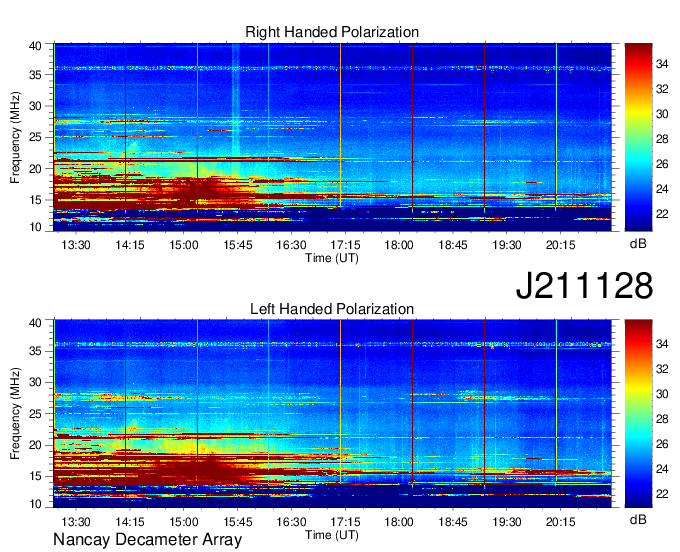Click the 15:00 tick label on bottom plot
The height and width of the screenshot is (552, 680).
click(183, 522)
